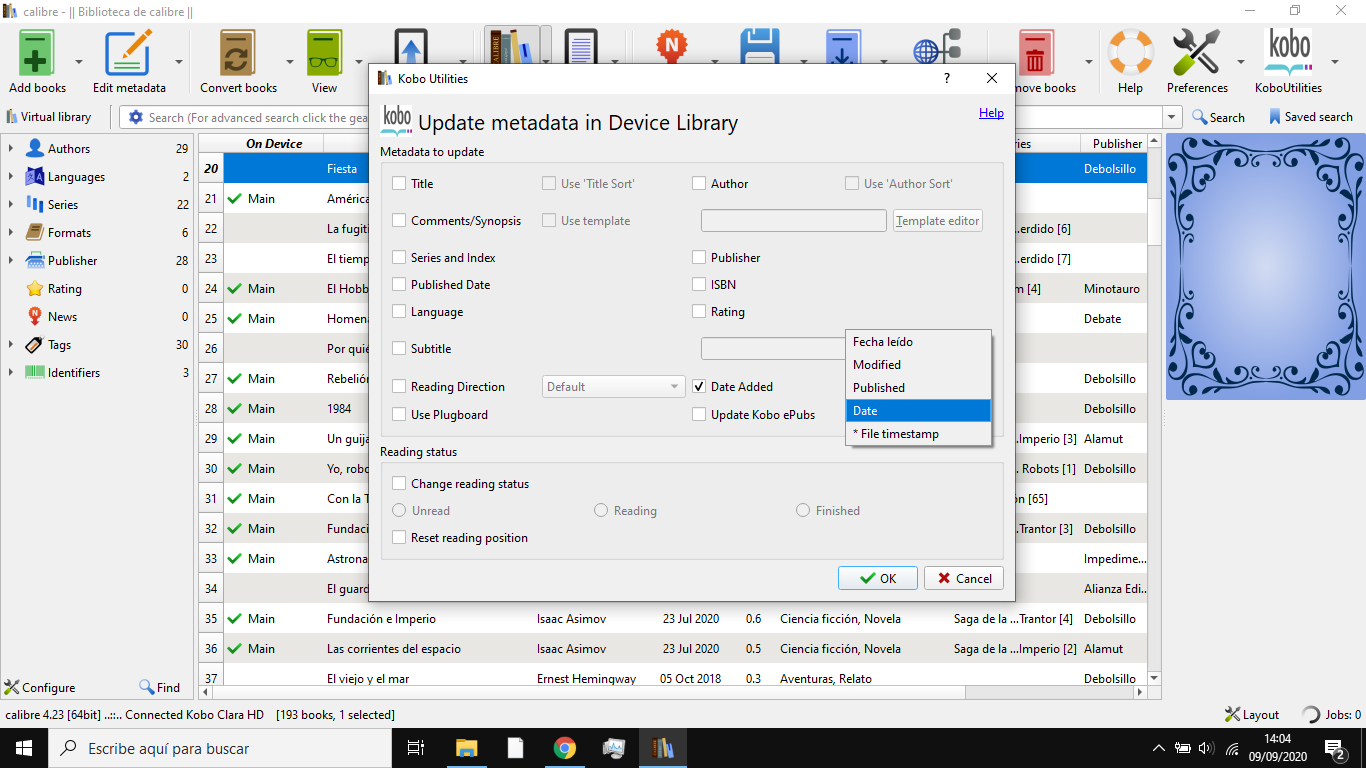Open Saved search bookmark button
This screenshot has width=1366, height=768.
(x=1310, y=117)
